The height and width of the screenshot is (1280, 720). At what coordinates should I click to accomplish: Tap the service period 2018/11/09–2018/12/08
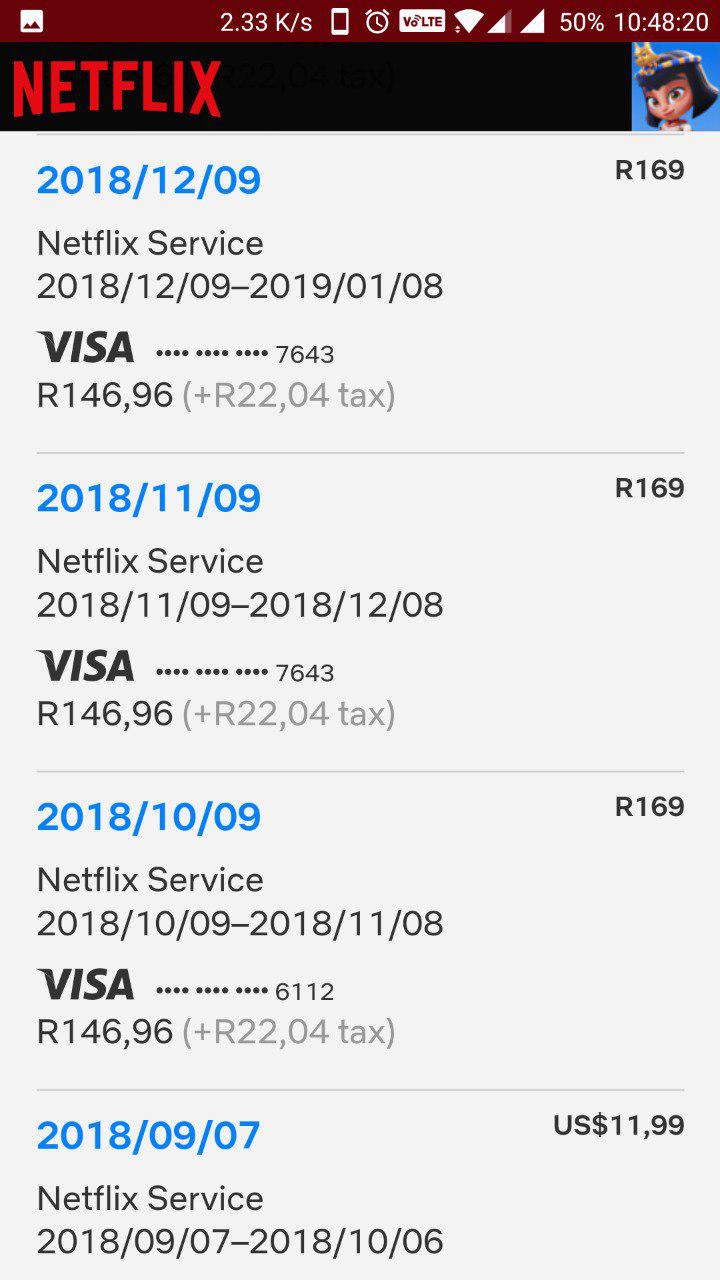pyautogui.click(x=240, y=605)
